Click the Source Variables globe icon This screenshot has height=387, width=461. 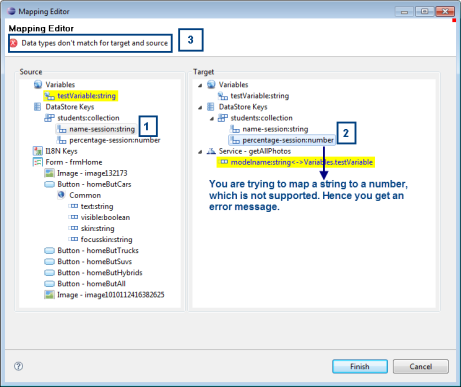[38, 84]
